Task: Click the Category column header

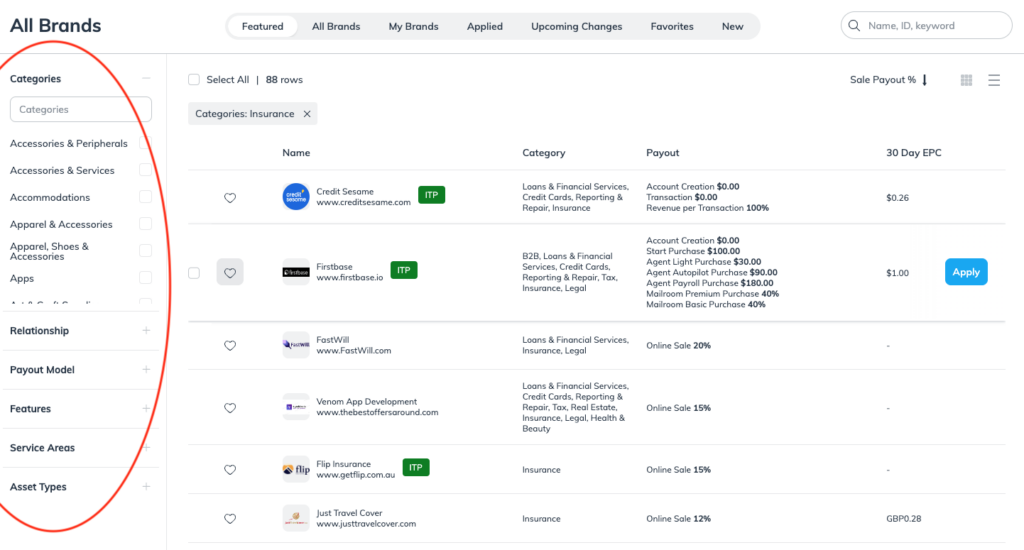Action: click(x=544, y=153)
